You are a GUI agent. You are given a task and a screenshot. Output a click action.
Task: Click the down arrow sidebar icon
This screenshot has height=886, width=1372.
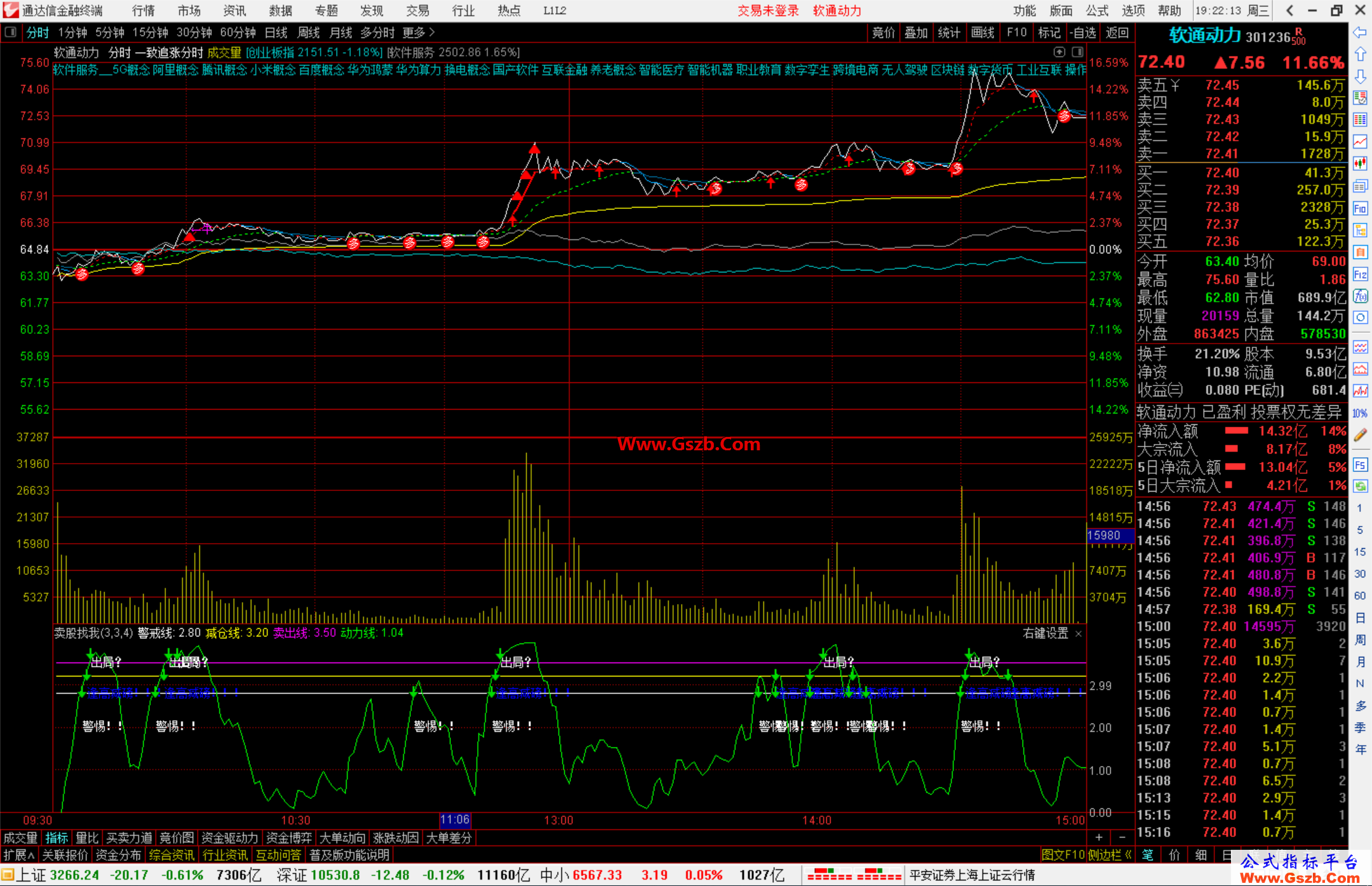coord(1360,76)
